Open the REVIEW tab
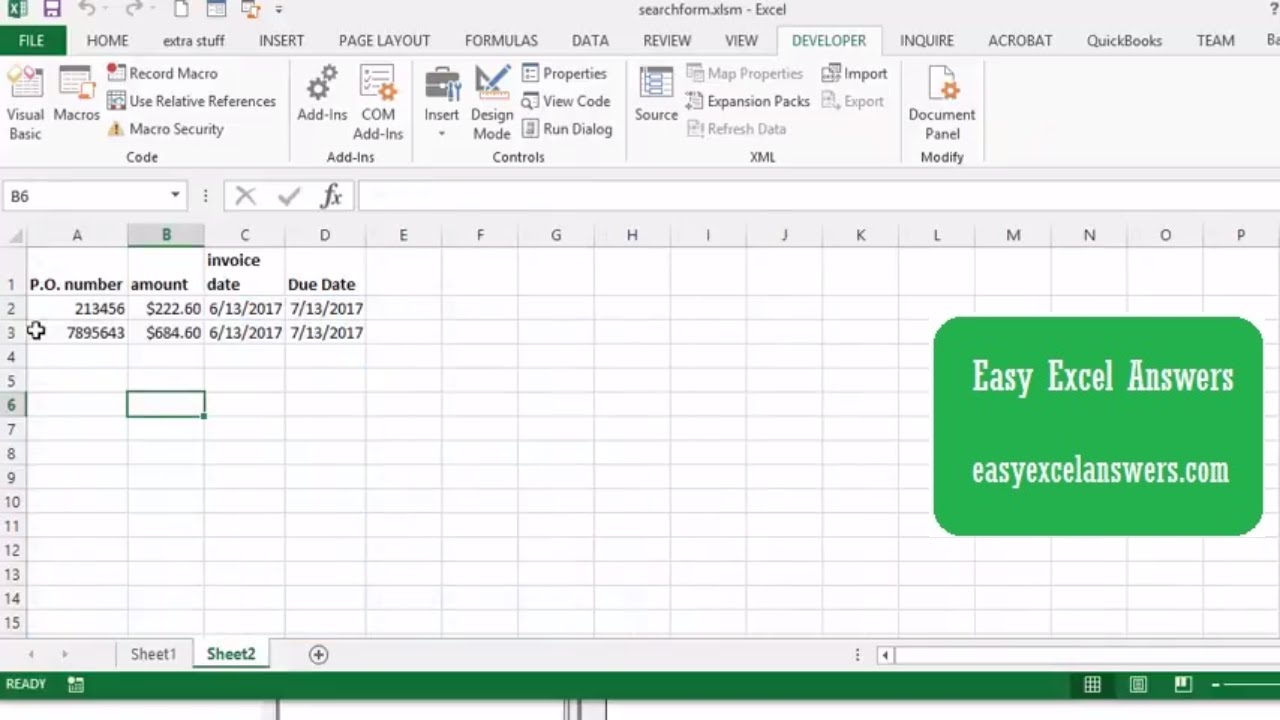This screenshot has height=720, width=1280. click(667, 41)
